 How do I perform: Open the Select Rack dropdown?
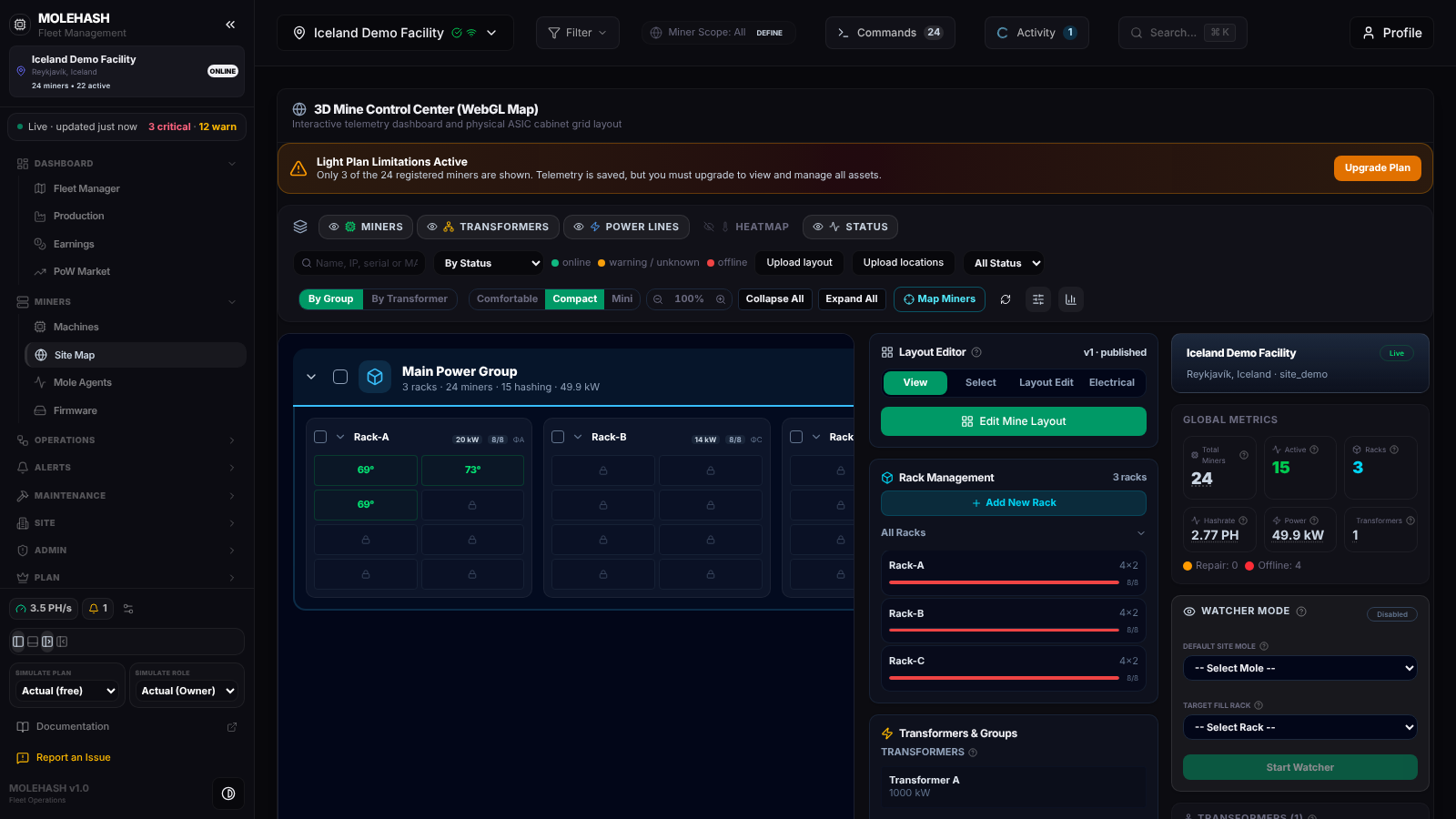coord(1300,727)
